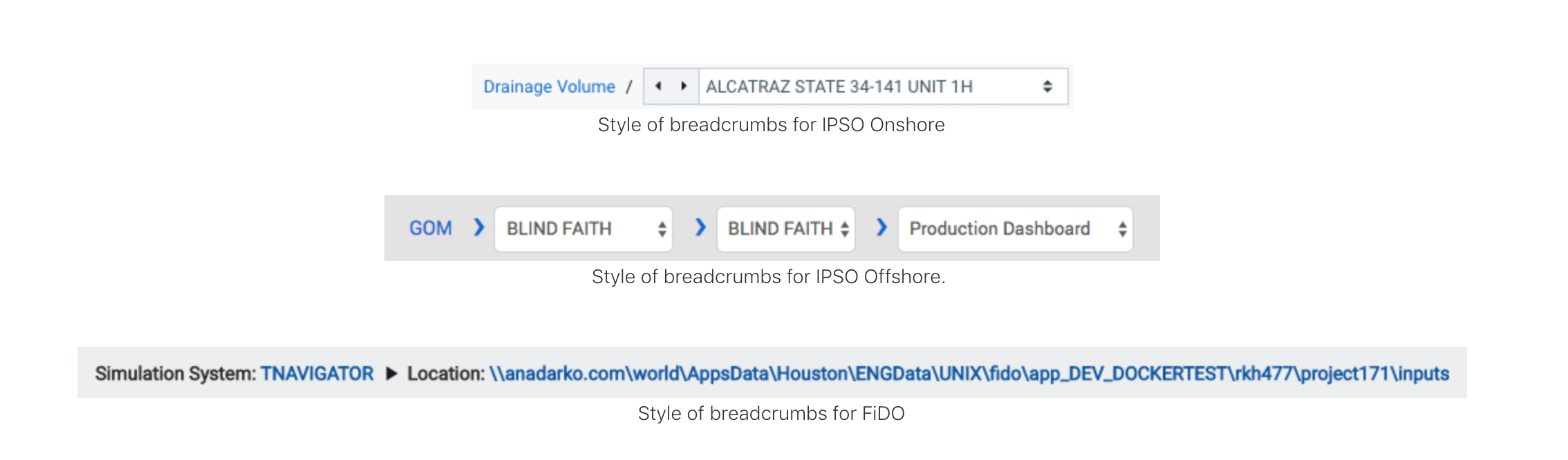1568x460 pixels.
Task: Click the chevron after GOM breadcrumb
Action: point(478,228)
